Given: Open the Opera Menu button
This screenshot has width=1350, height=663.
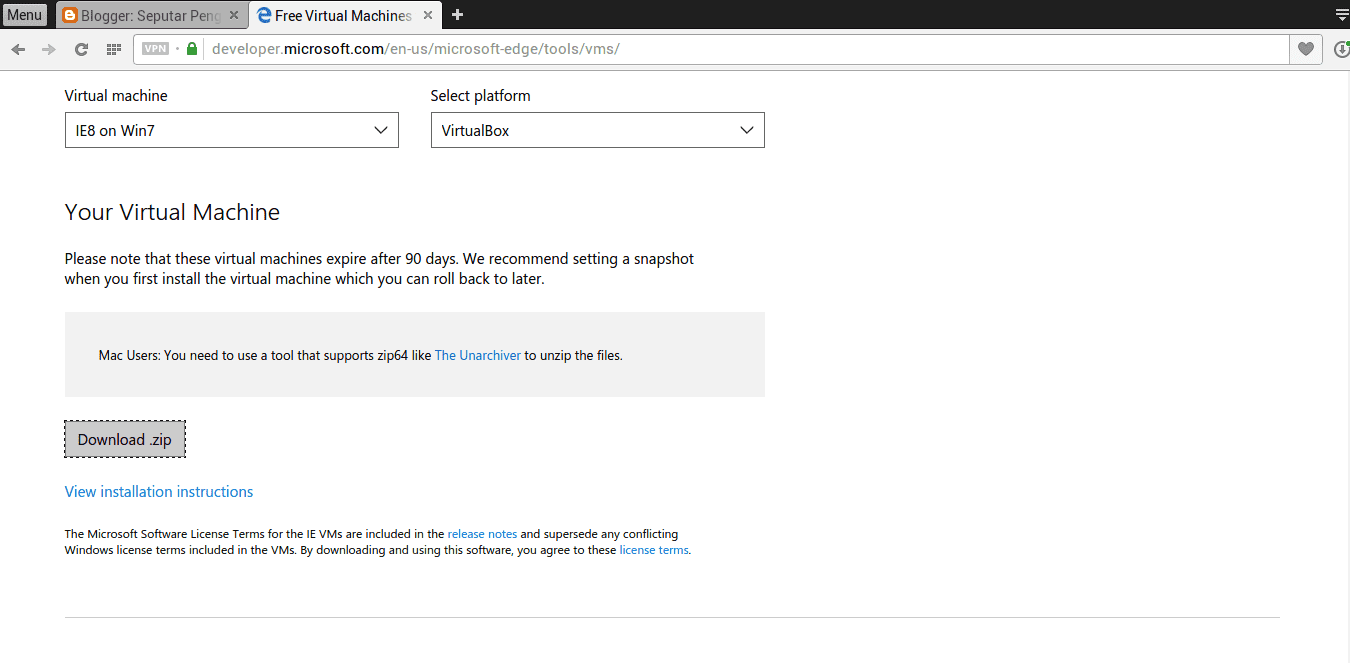Looking at the screenshot, I should (25, 15).
